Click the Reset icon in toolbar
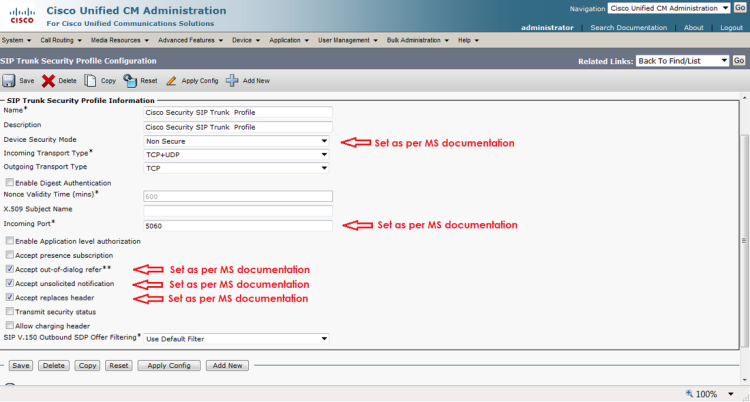 [130, 80]
